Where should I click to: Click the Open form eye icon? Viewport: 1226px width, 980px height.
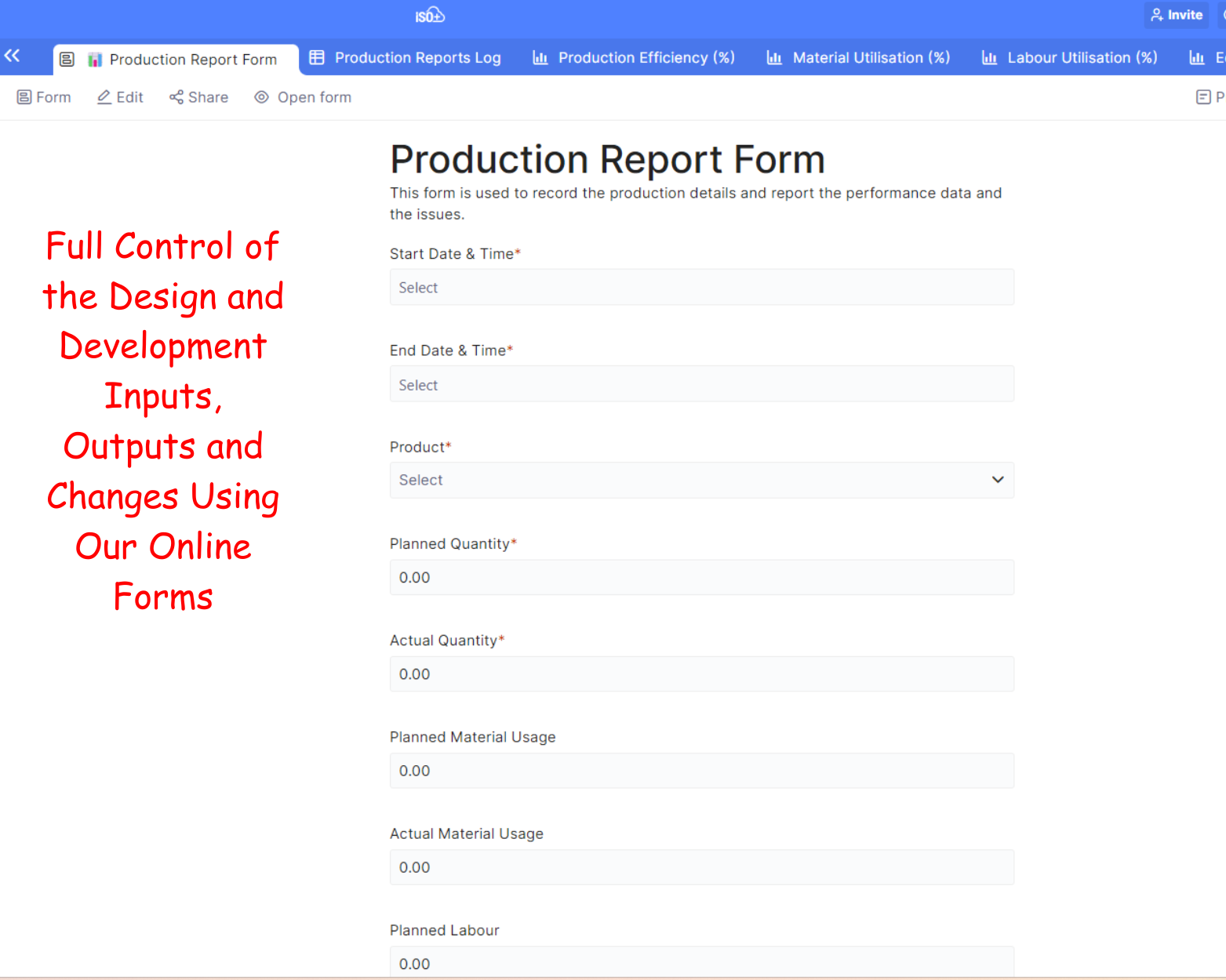[x=262, y=97]
